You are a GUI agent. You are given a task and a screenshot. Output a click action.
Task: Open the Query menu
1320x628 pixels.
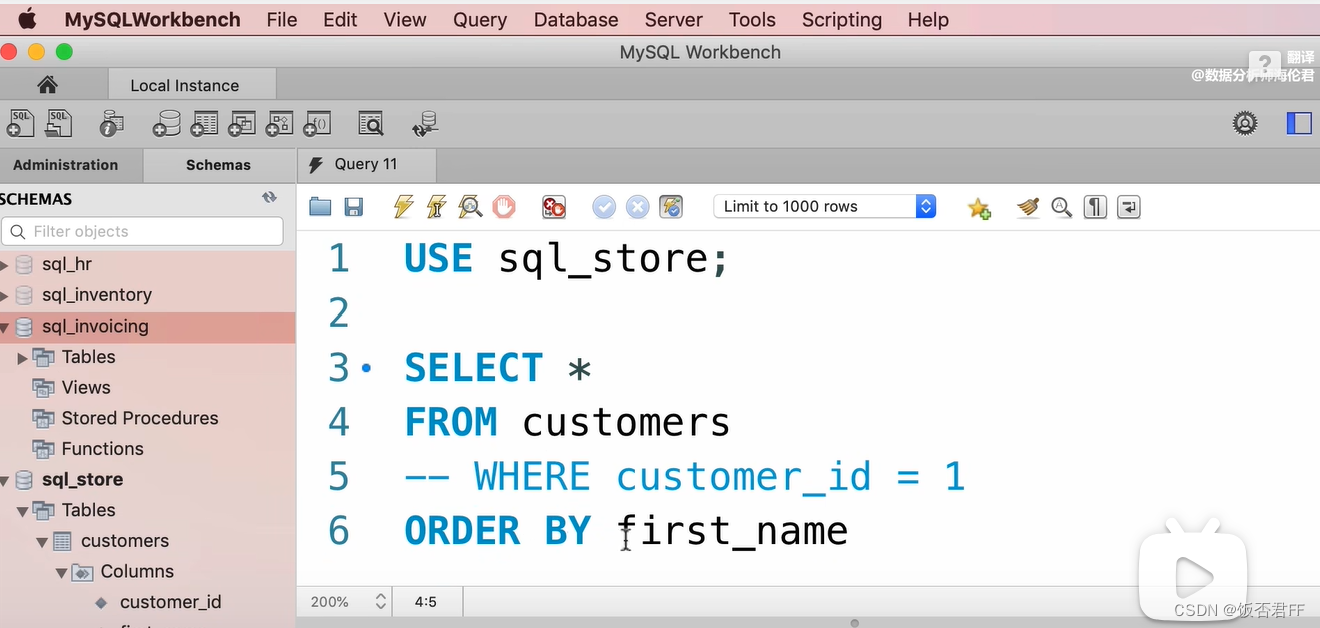tap(480, 20)
